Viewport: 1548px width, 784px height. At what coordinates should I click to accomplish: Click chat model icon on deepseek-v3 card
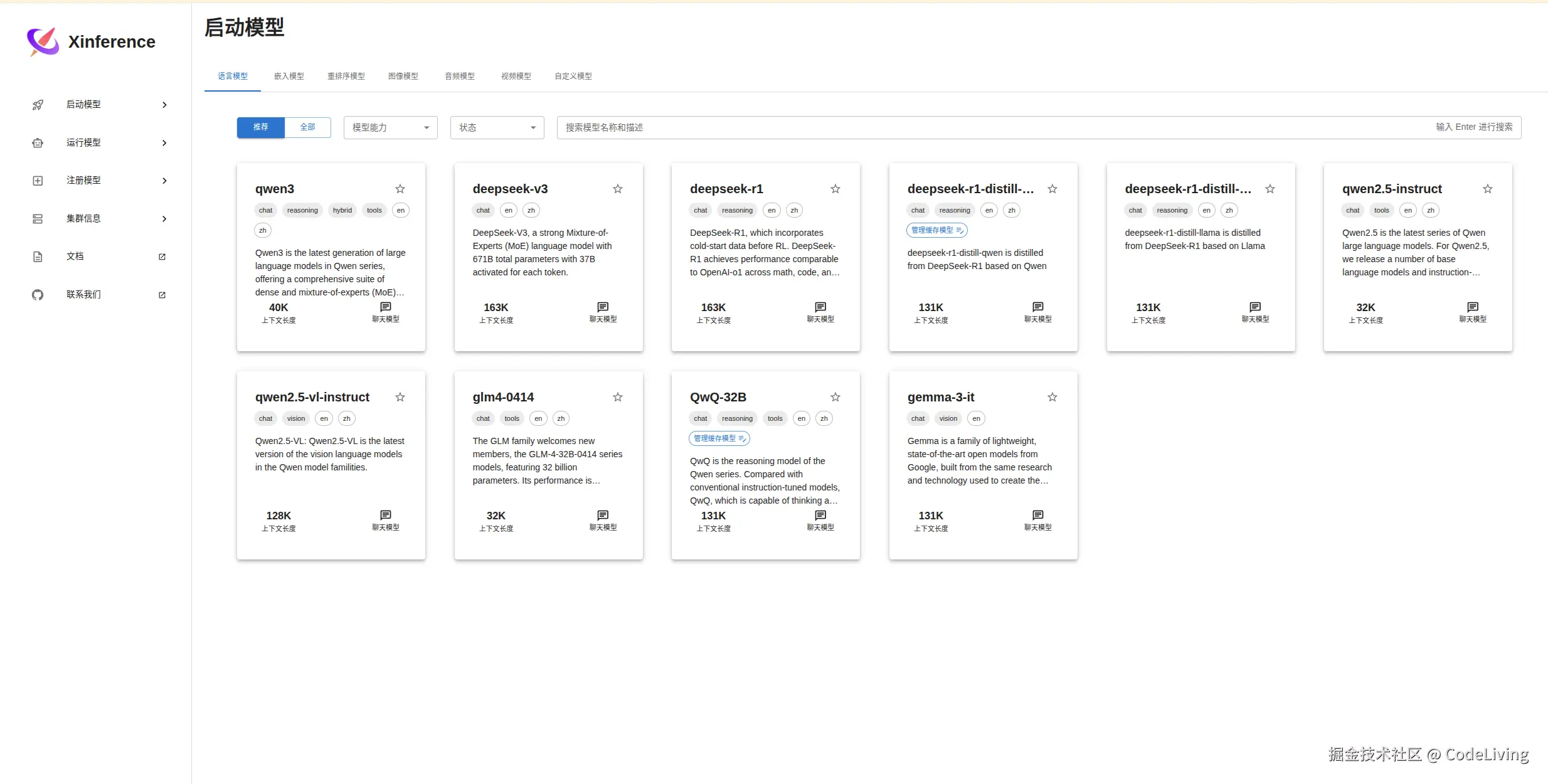[x=603, y=307]
